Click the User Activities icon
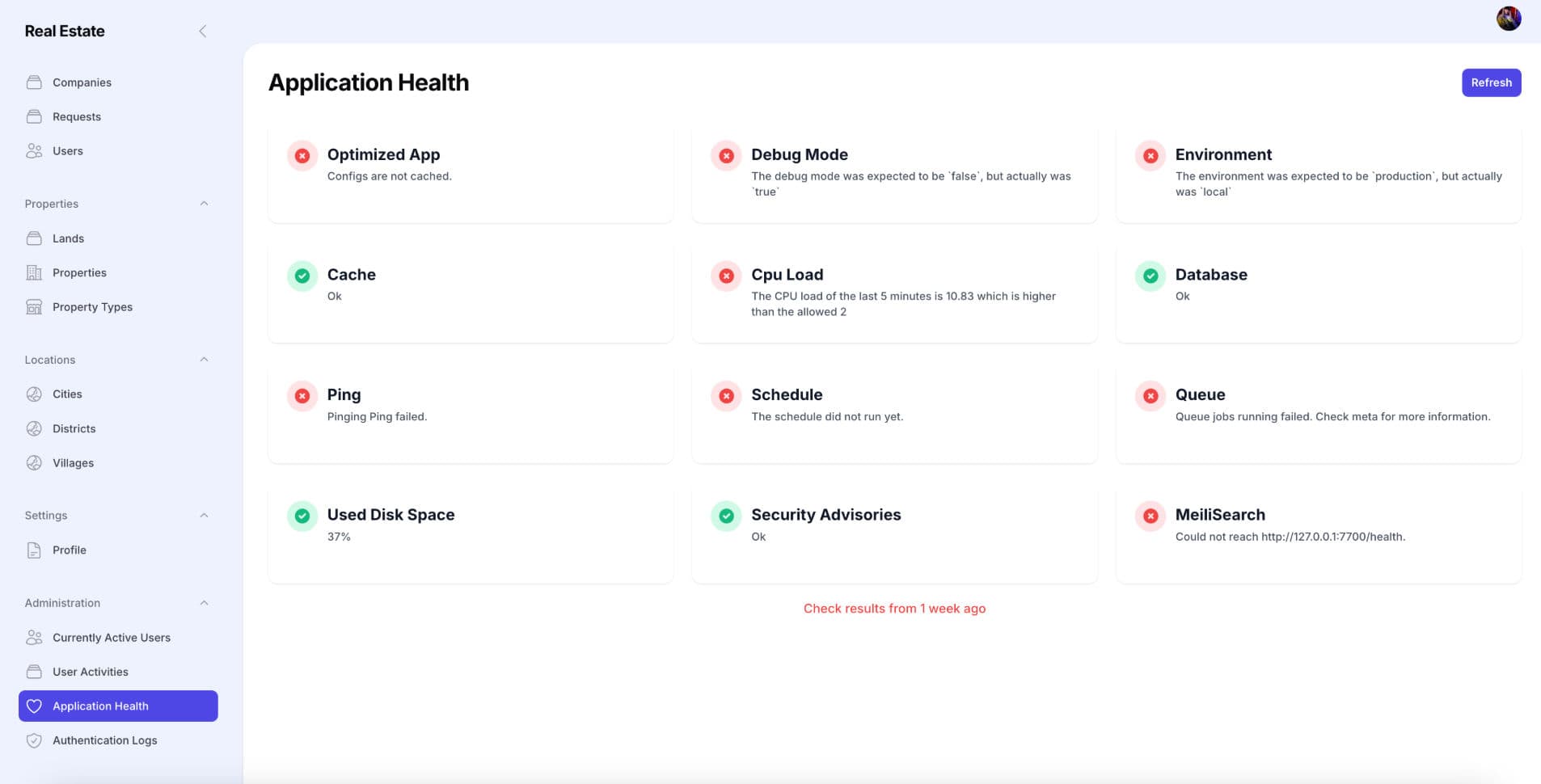This screenshot has width=1541, height=784. tap(34, 672)
